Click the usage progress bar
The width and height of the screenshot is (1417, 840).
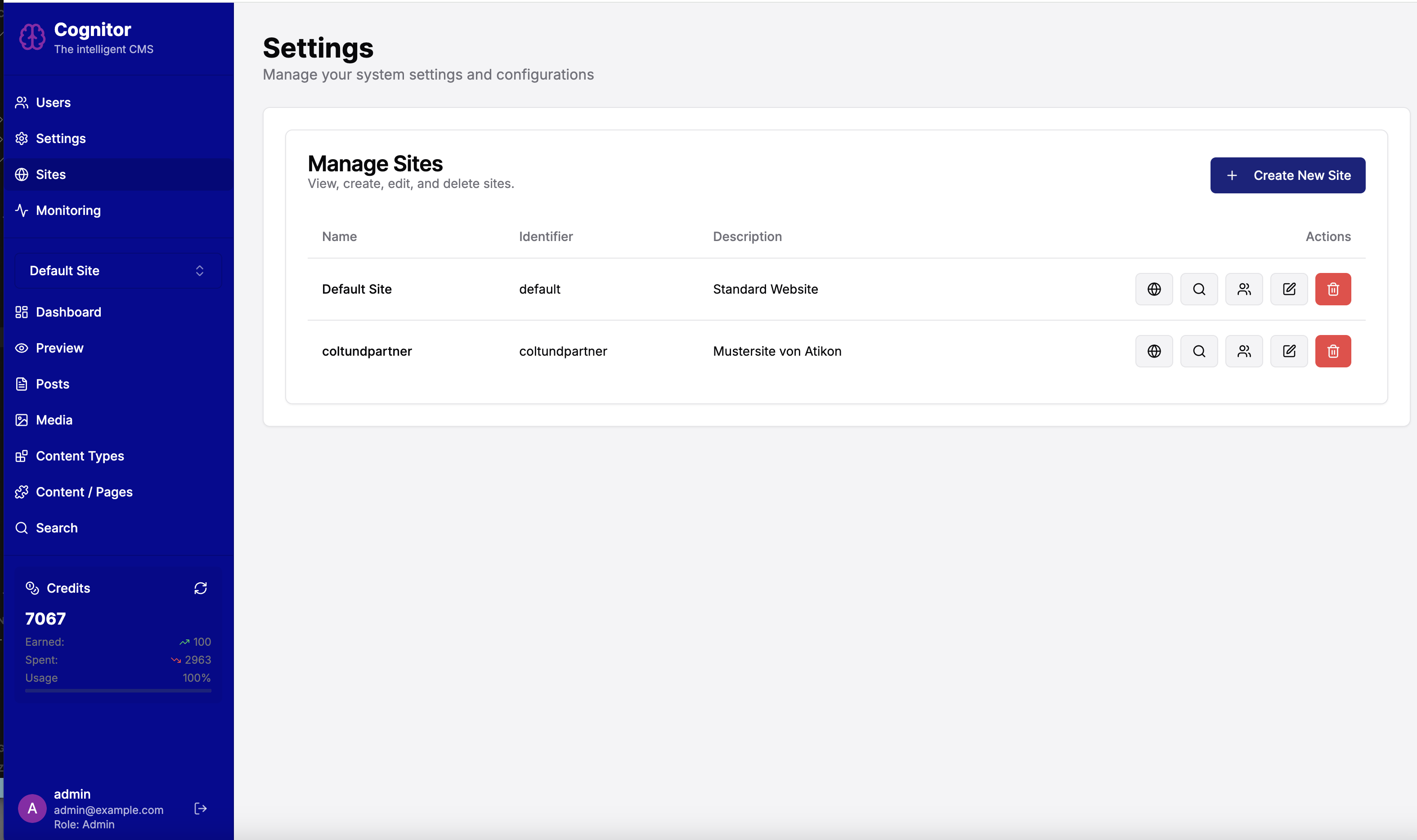(x=117, y=691)
